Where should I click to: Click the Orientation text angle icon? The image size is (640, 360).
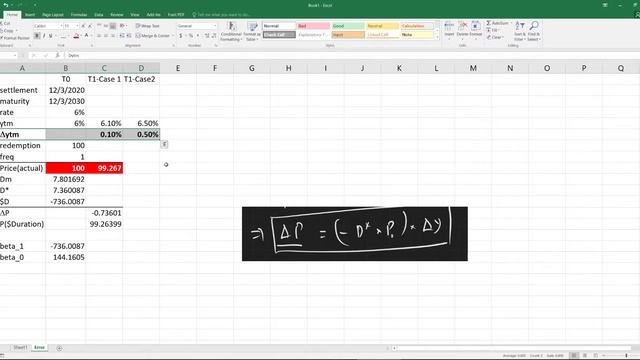pos(122,26)
